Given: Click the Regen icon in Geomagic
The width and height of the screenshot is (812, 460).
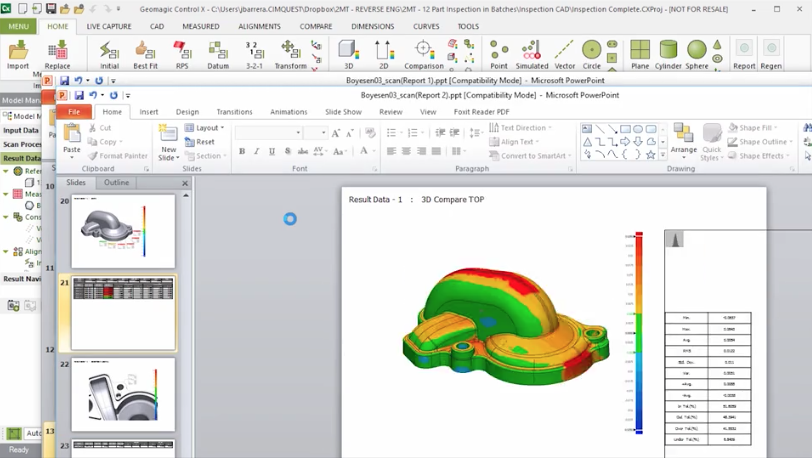Looking at the screenshot, I should point(771,54).
